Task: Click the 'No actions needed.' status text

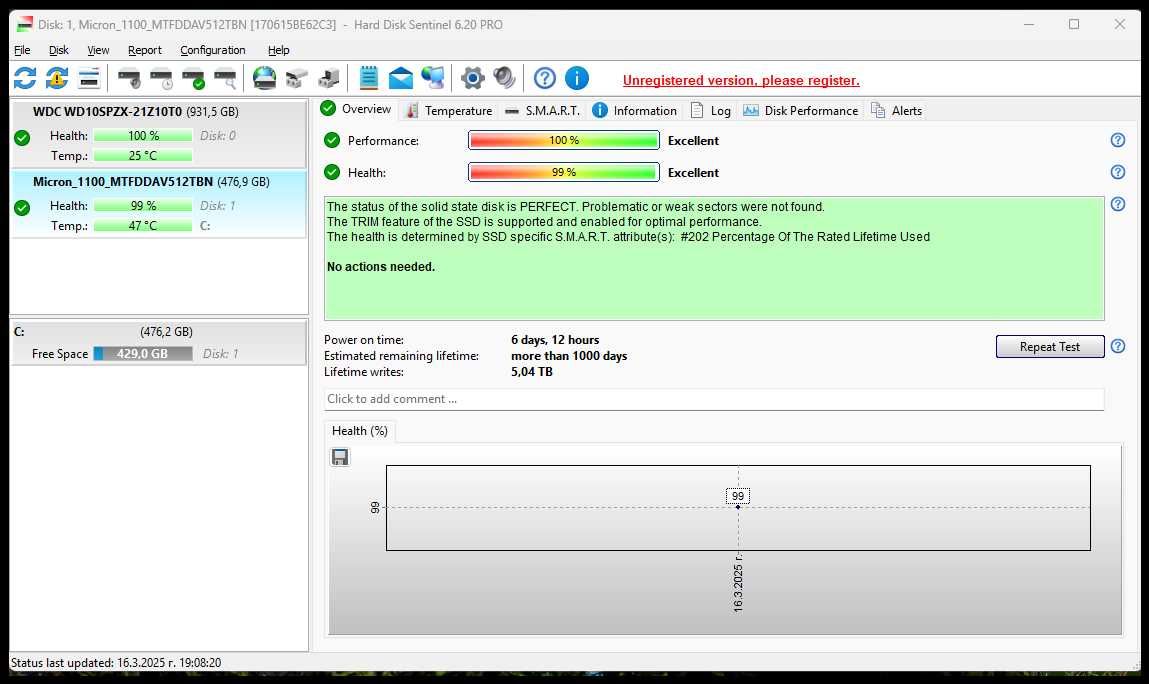Action: click(381, 267)
